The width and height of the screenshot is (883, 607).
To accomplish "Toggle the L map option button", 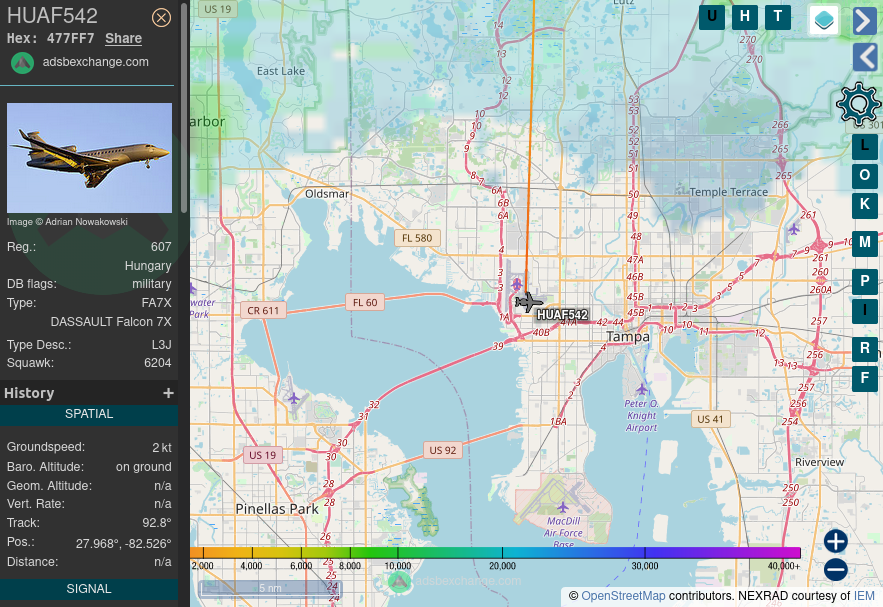I will click(x=864, y=146).
